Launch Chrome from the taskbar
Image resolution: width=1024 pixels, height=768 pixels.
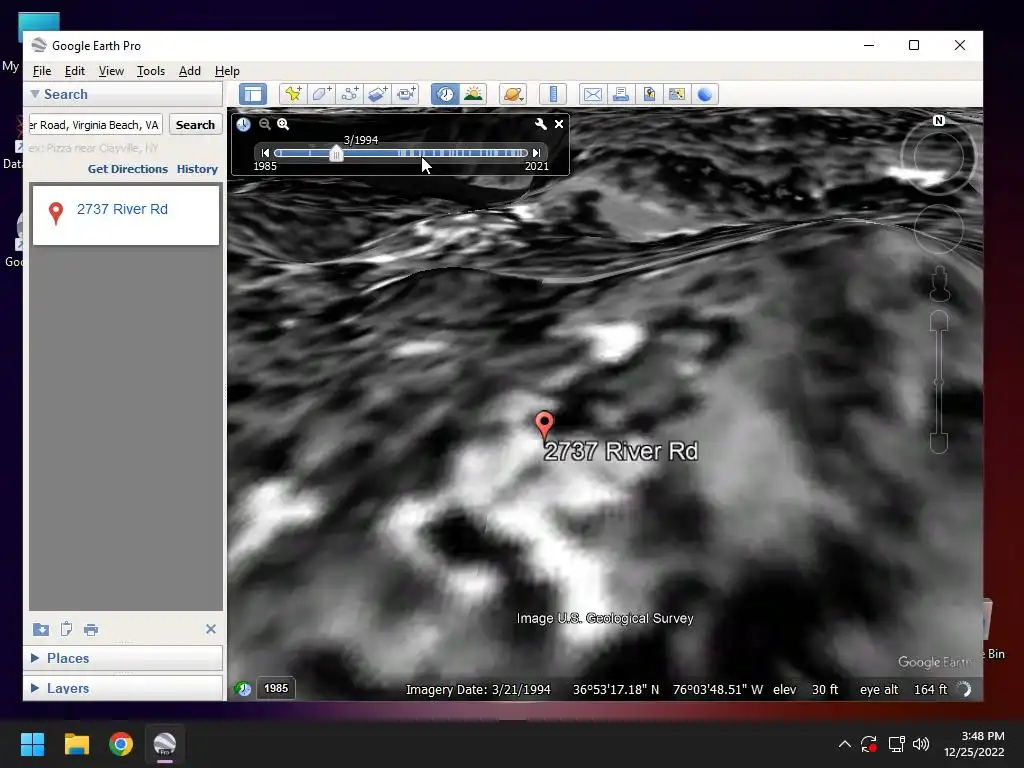click(x=121, y=744)
